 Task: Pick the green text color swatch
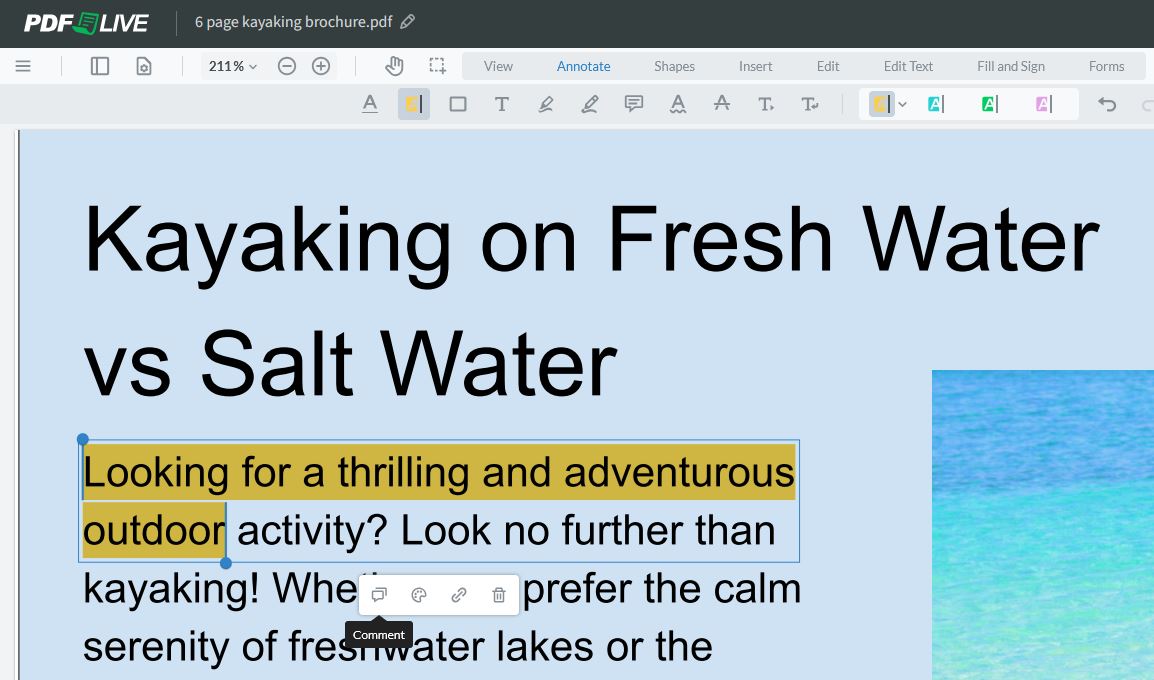987,103
